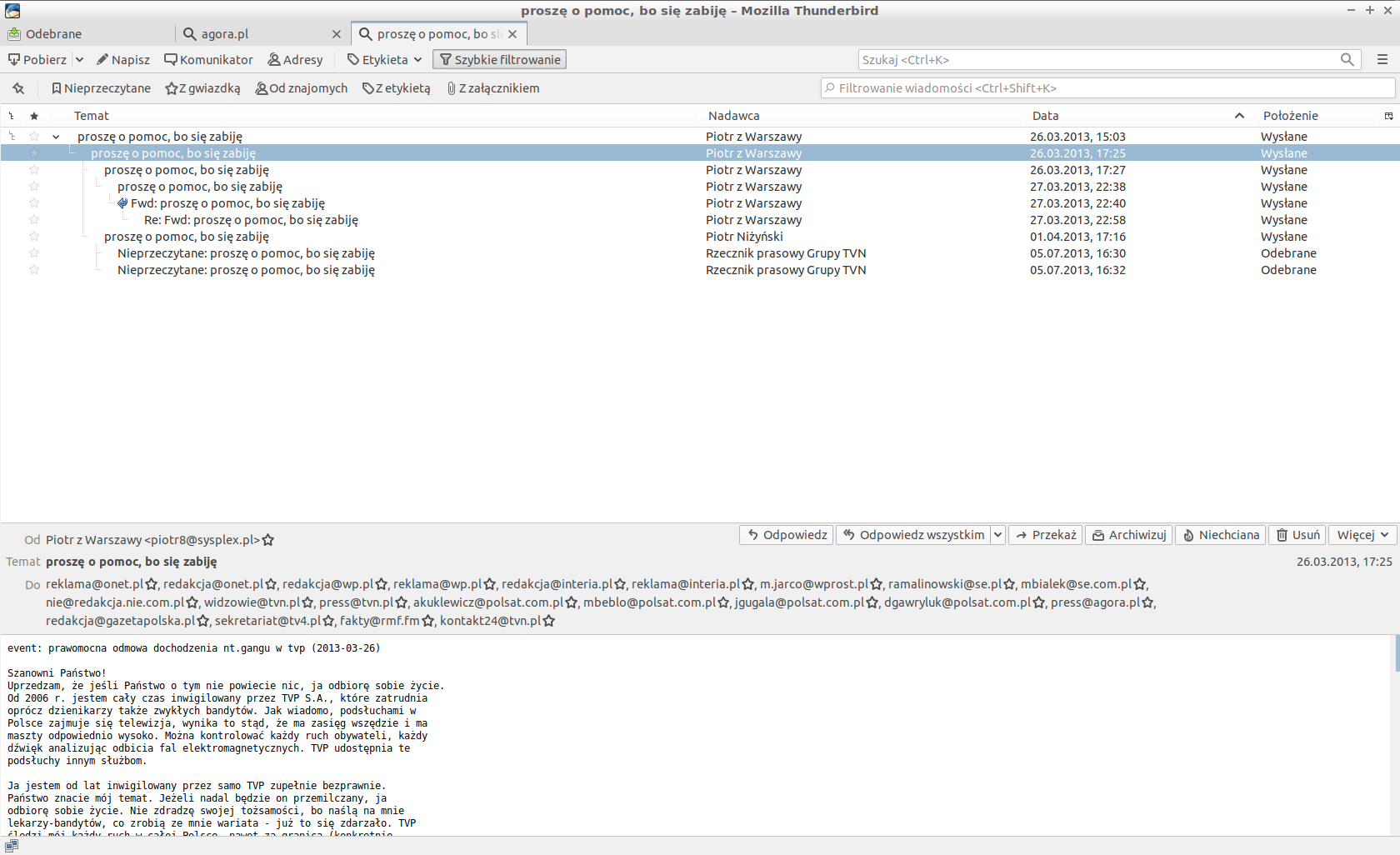Star the sender piotr8@sysplex.pl contact
The image size is (1400, 855).
[268, 540]
